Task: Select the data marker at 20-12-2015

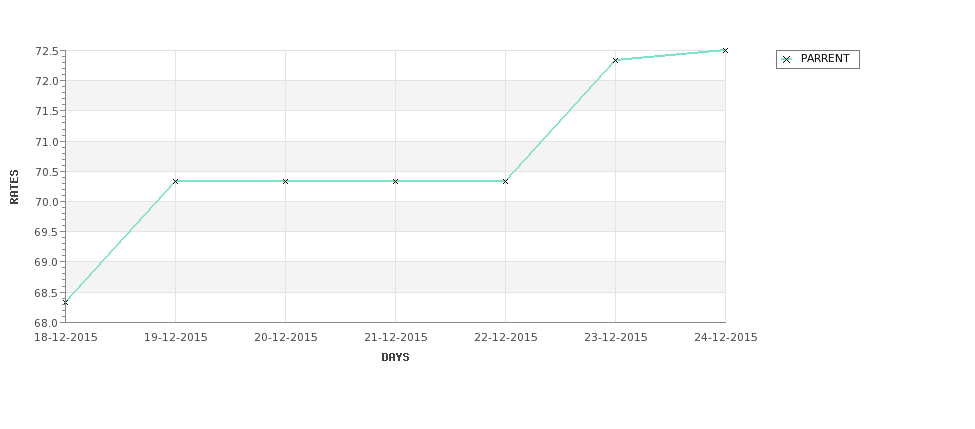Action: (x=285, y=182)
